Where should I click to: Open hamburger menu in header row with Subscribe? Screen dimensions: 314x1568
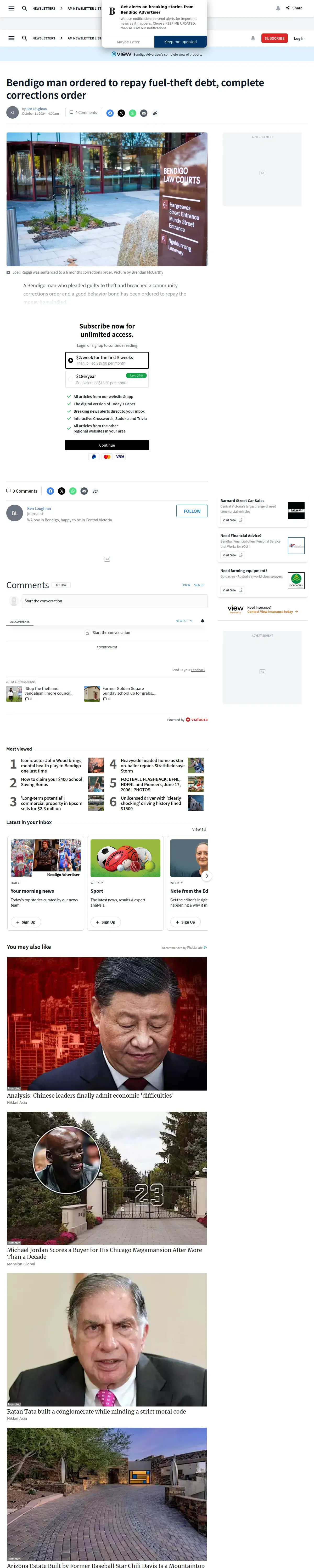click(x=11, y=38)
